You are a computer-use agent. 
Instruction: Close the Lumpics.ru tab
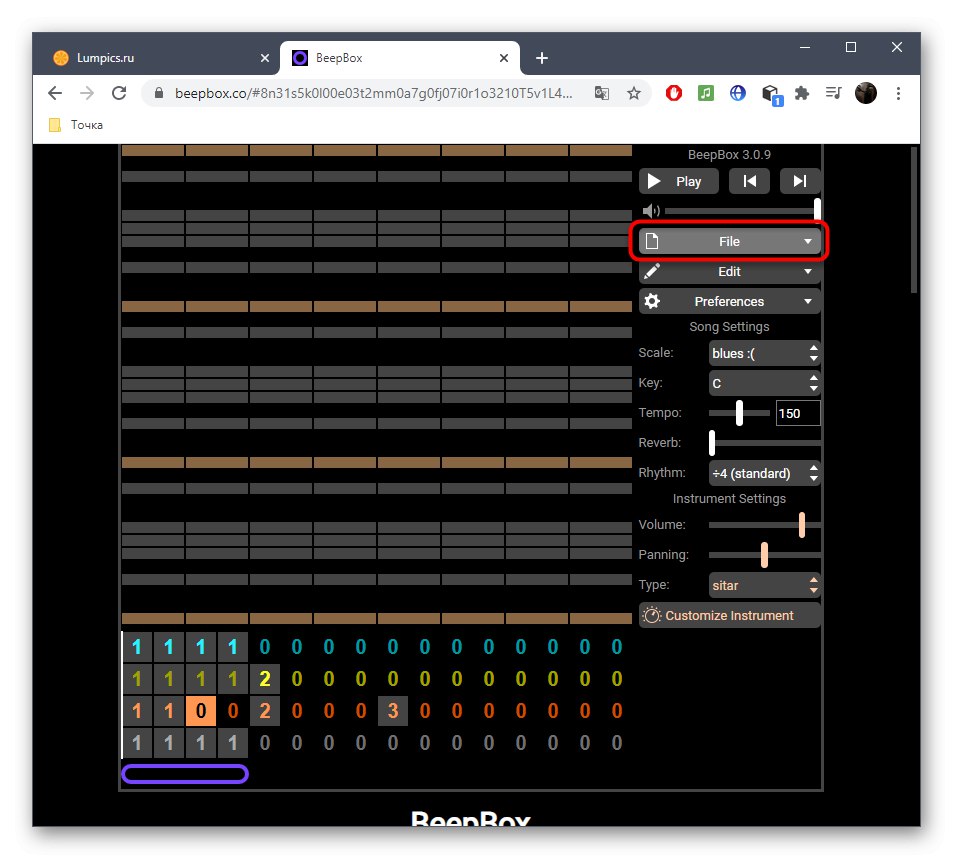264,58
